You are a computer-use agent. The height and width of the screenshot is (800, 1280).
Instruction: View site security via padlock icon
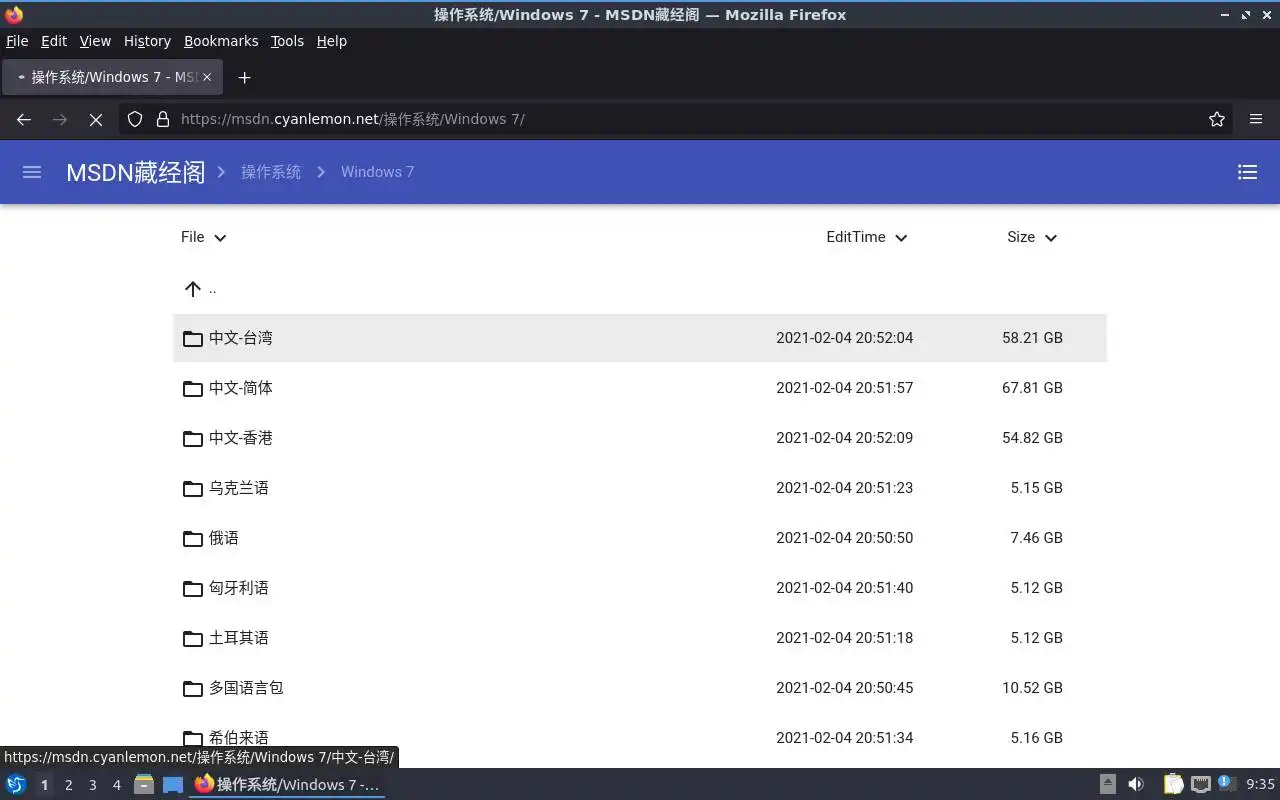tap(163, 119)
